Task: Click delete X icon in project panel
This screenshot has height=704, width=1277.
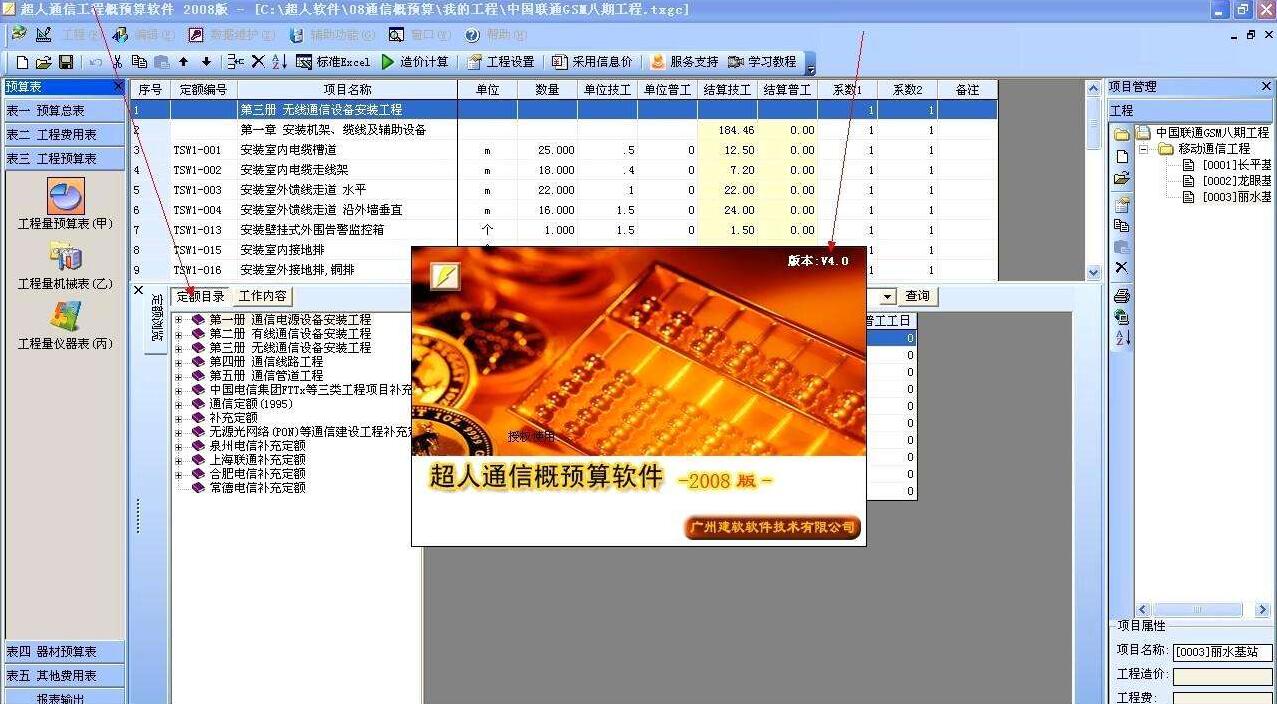Action: pyautogui.click(x=1122, y=268)
